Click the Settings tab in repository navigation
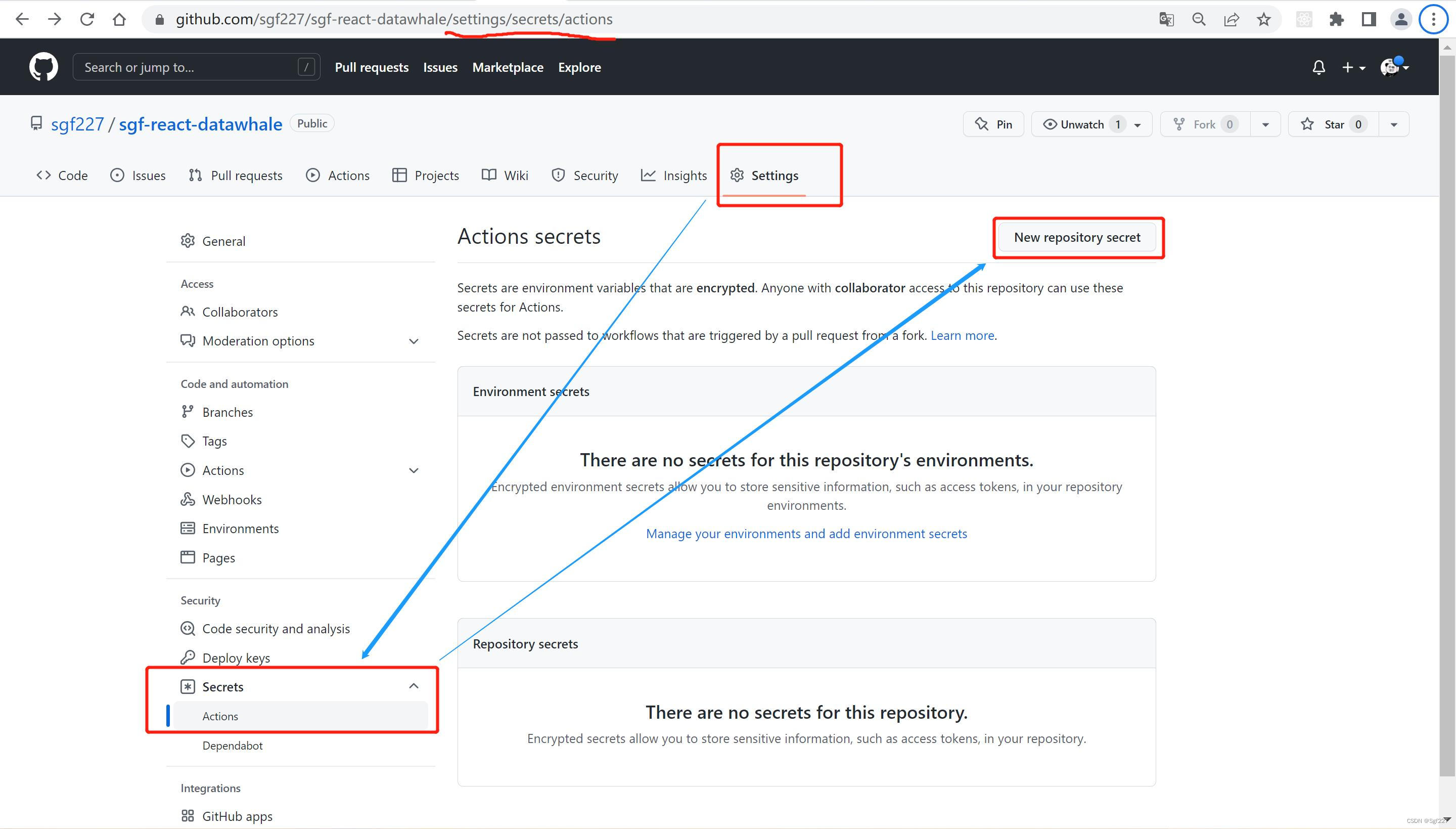This screenshot has height=829, width=1456. click(x=775, y=175)
